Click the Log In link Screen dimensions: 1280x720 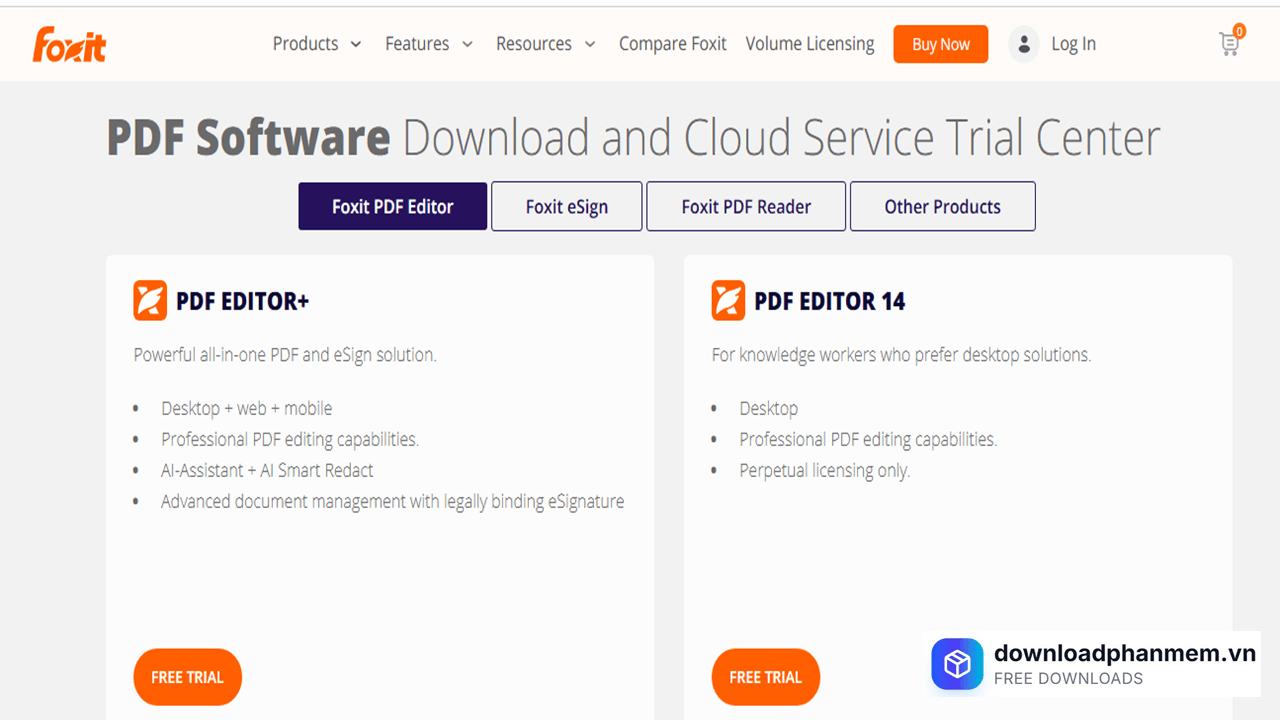tap(1073, 44)
